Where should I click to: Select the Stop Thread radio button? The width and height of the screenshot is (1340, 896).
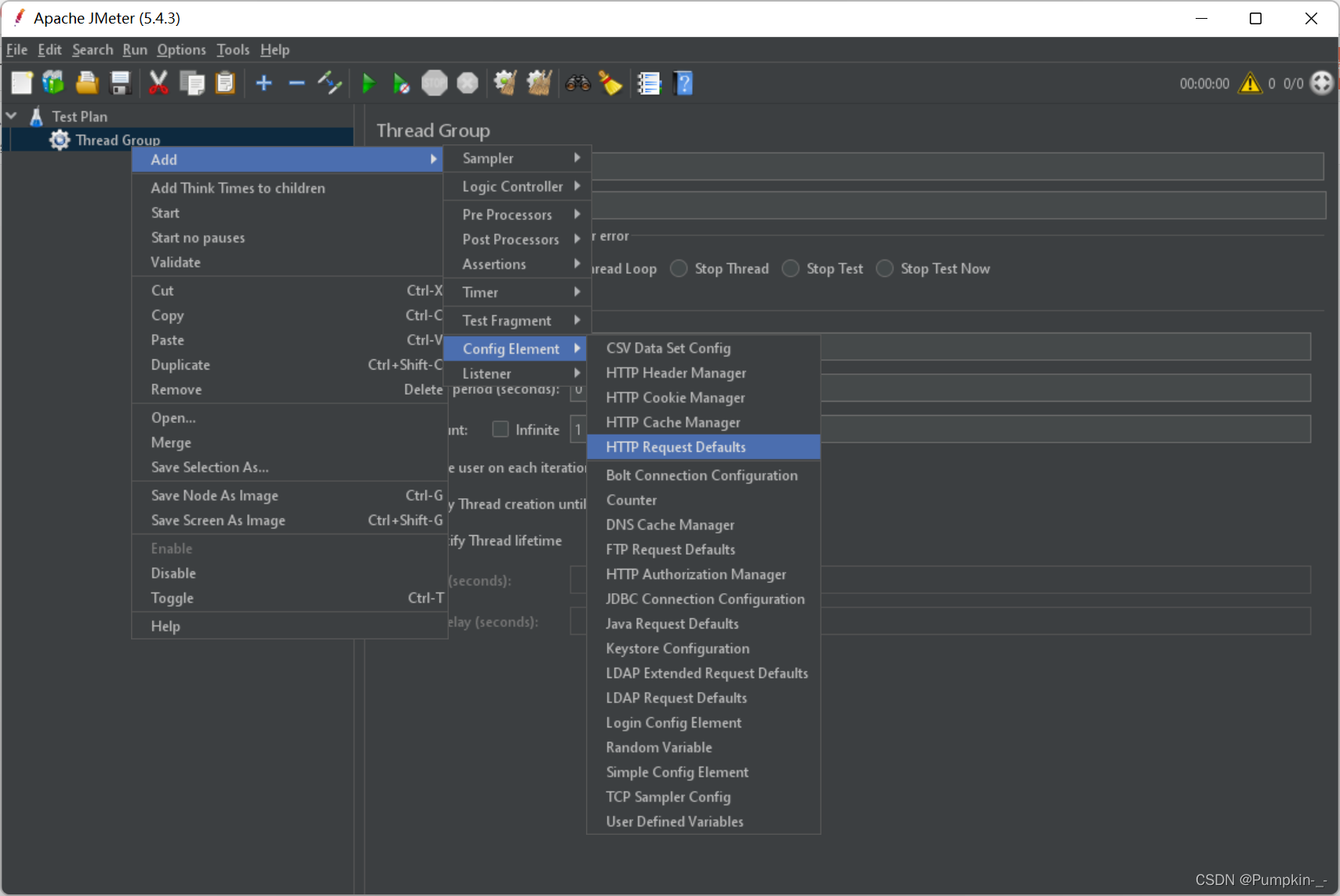(x=679, y=268)
